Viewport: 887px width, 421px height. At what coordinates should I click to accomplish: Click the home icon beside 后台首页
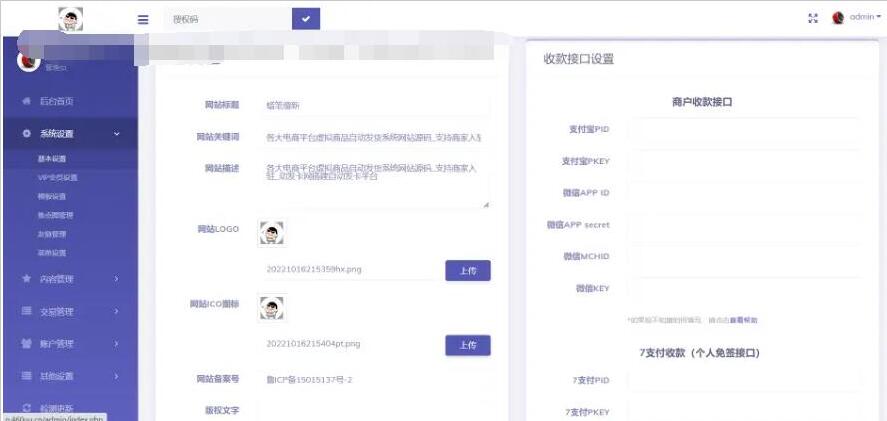click(27, 101)
